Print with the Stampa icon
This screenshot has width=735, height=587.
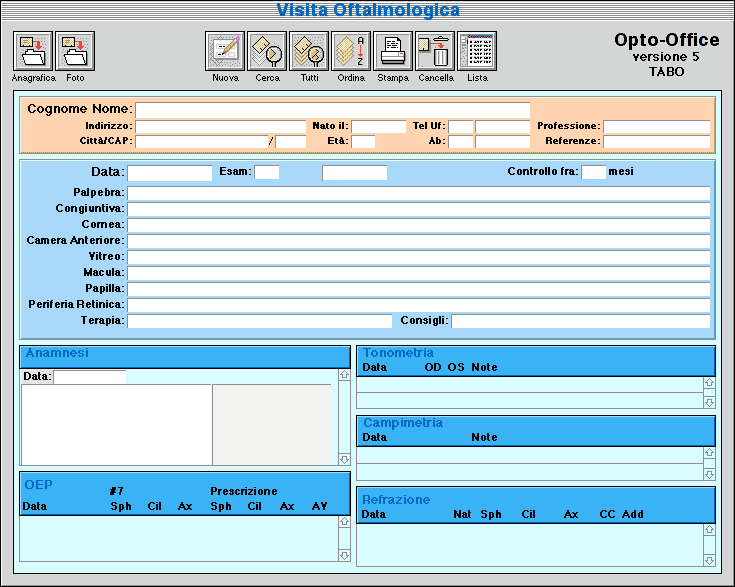tap(393, 51)
